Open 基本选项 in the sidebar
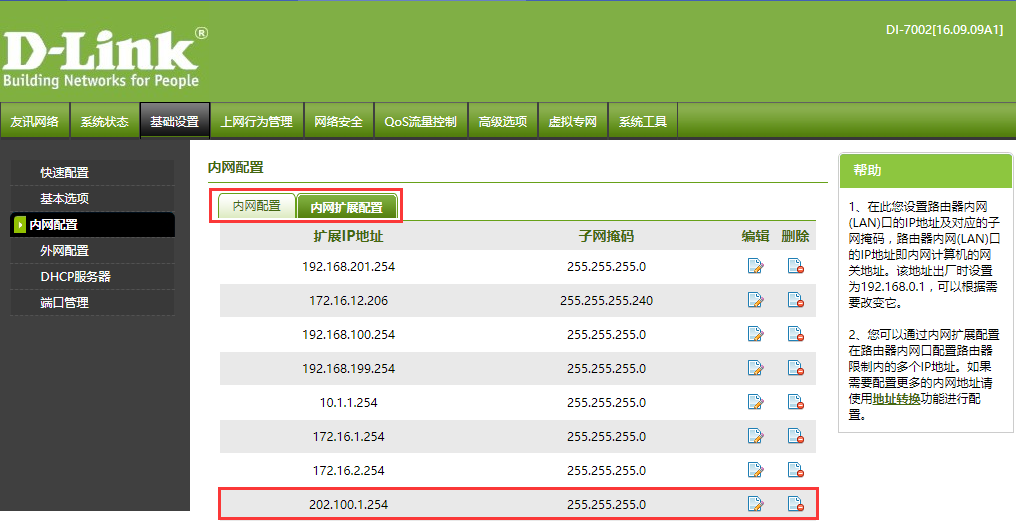The height and width of the screenshot is (521, 1016). point(92,198)
